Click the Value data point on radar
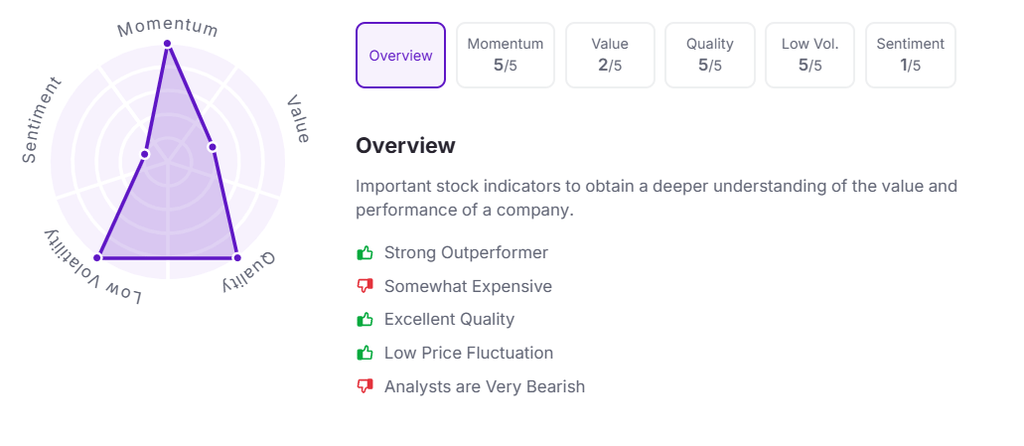This screenshot has width=1024, height=446. pyautogui.click(x=212, y=147)
